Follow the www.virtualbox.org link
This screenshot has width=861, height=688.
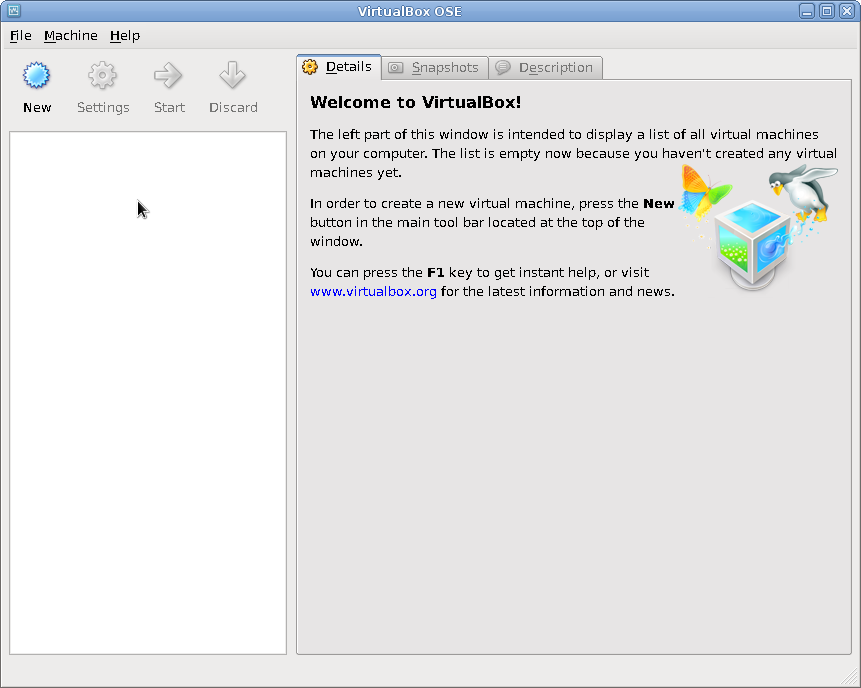coord(373,292)
